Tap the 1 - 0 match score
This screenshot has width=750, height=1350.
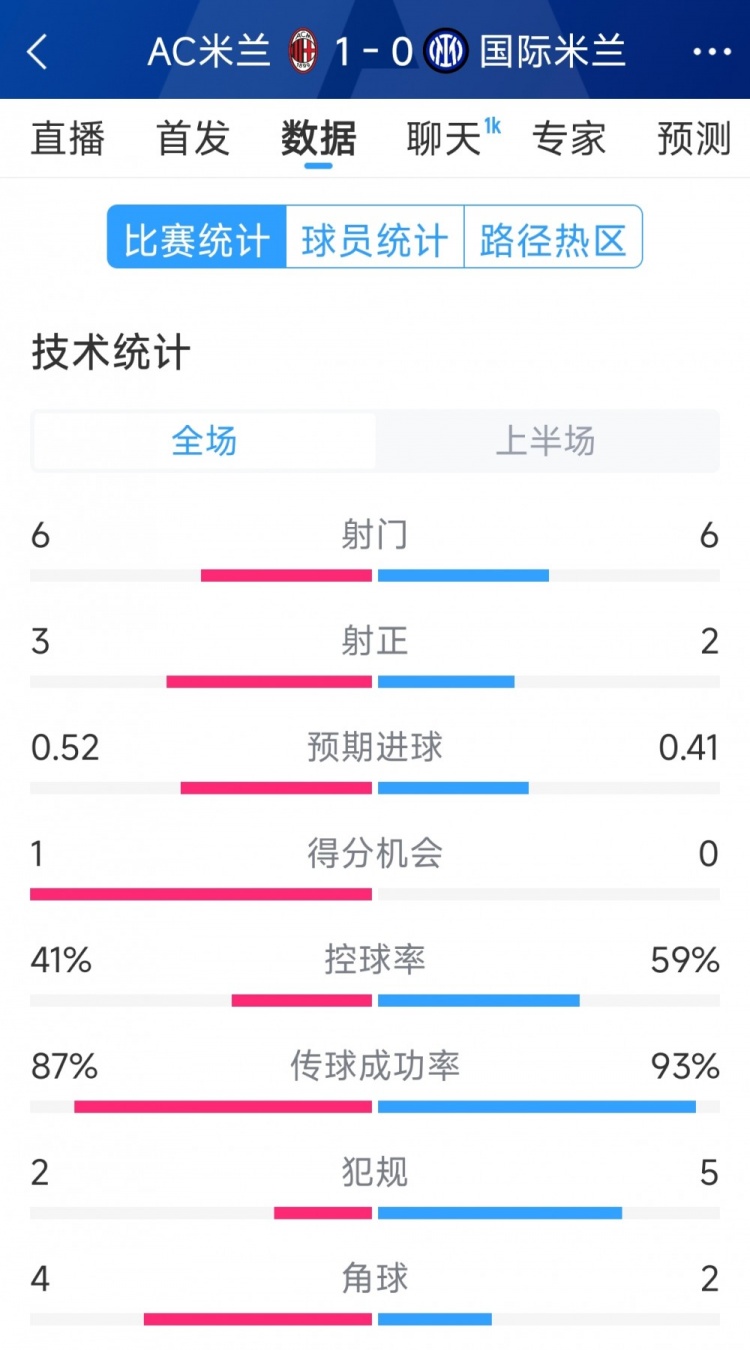click(374, 51)
